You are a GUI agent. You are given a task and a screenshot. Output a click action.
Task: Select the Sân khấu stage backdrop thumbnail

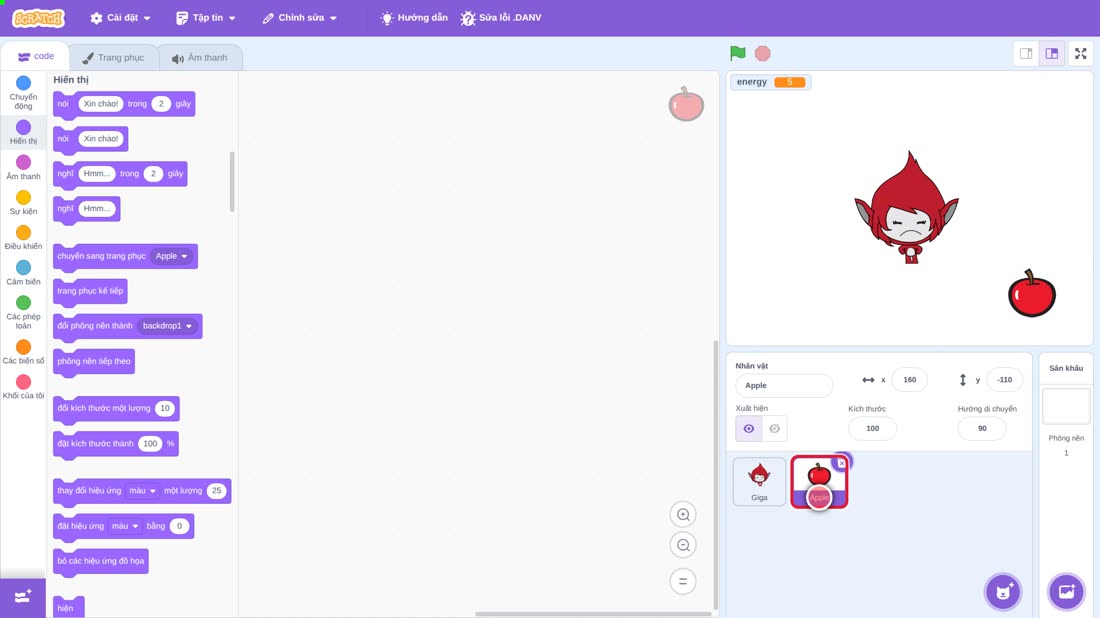pos(1066,406)
